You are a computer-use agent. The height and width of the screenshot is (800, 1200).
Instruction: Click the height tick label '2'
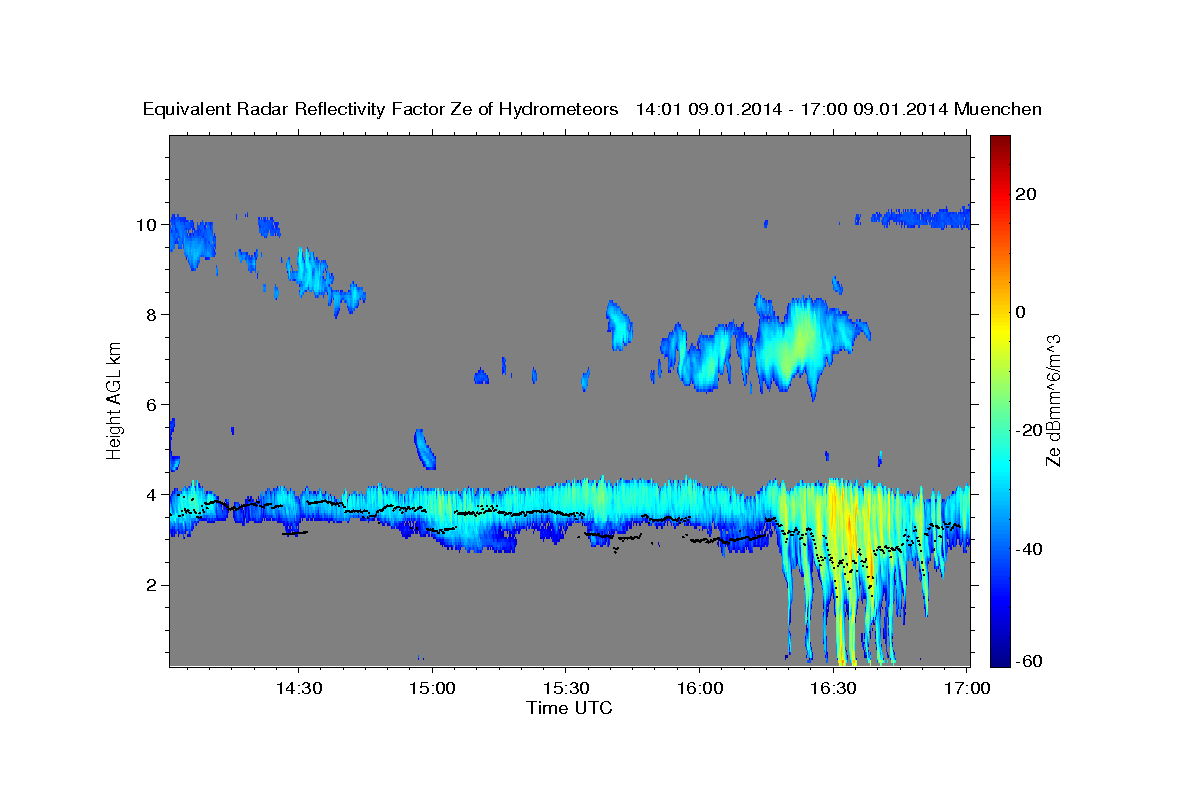pyautogui.click(x=152, y=585)
